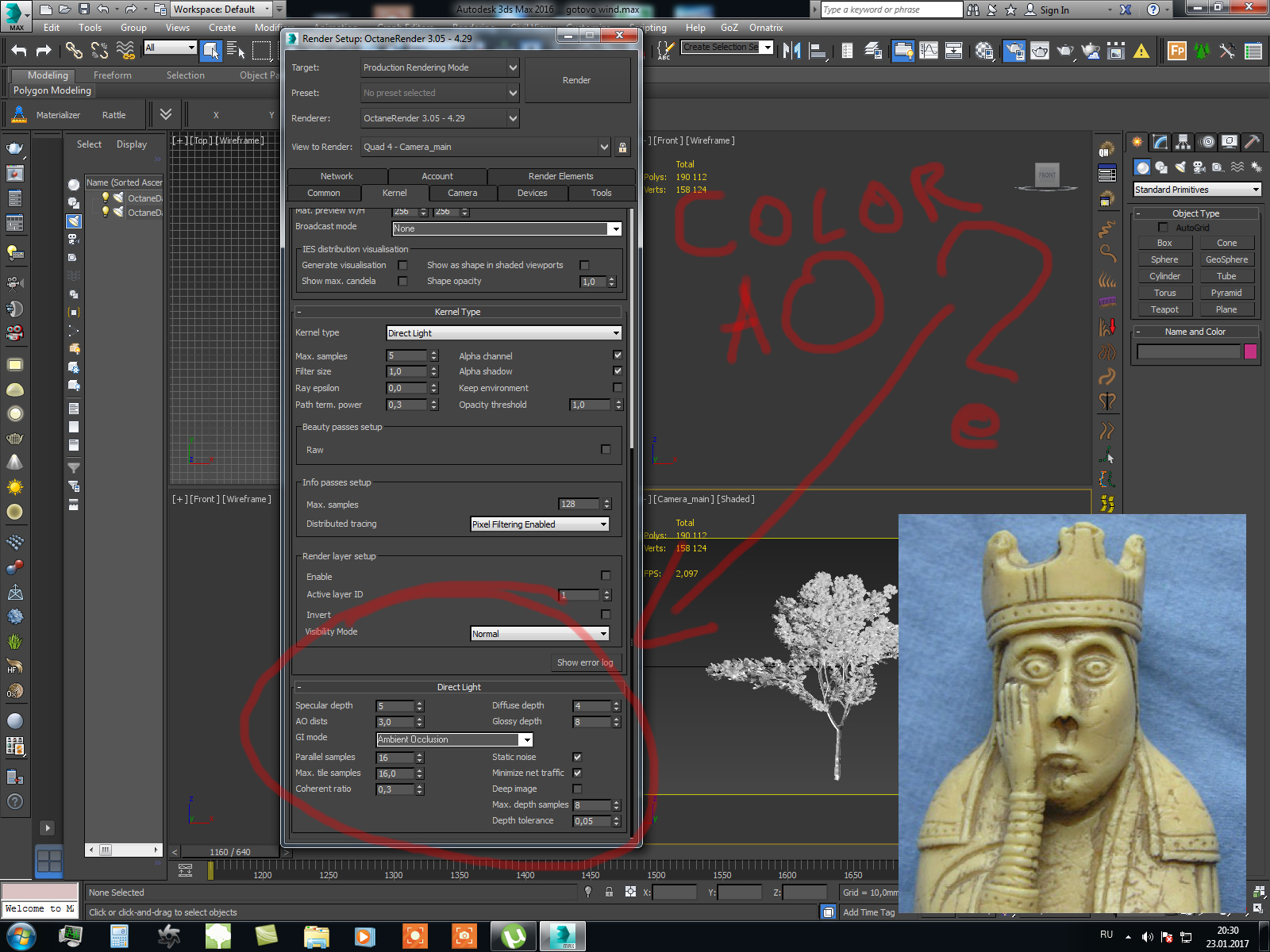Click the orange Fp toolbar icon
This screenshot has height=952, width=1270.
(1177, 51)
